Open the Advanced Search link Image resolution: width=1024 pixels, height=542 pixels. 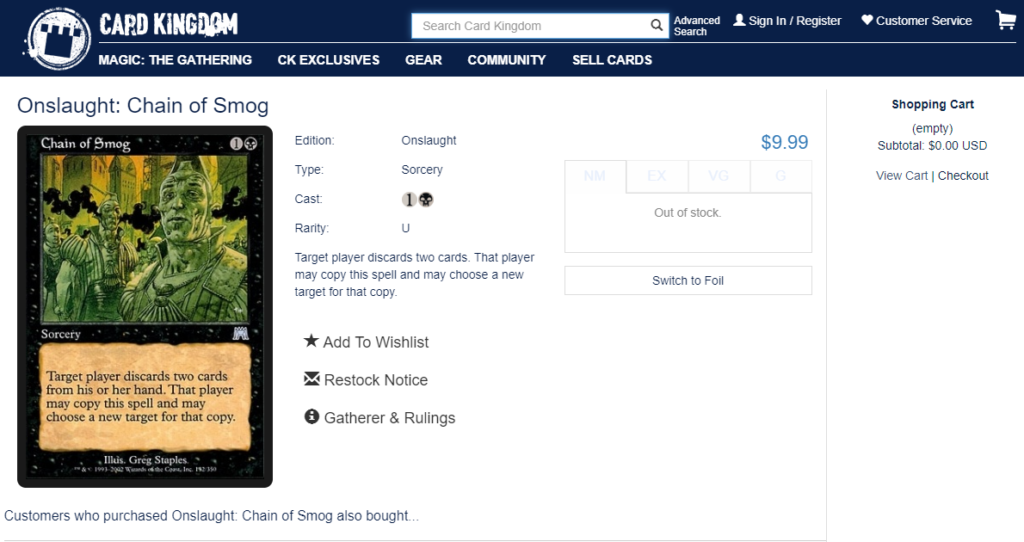point(697,26)
